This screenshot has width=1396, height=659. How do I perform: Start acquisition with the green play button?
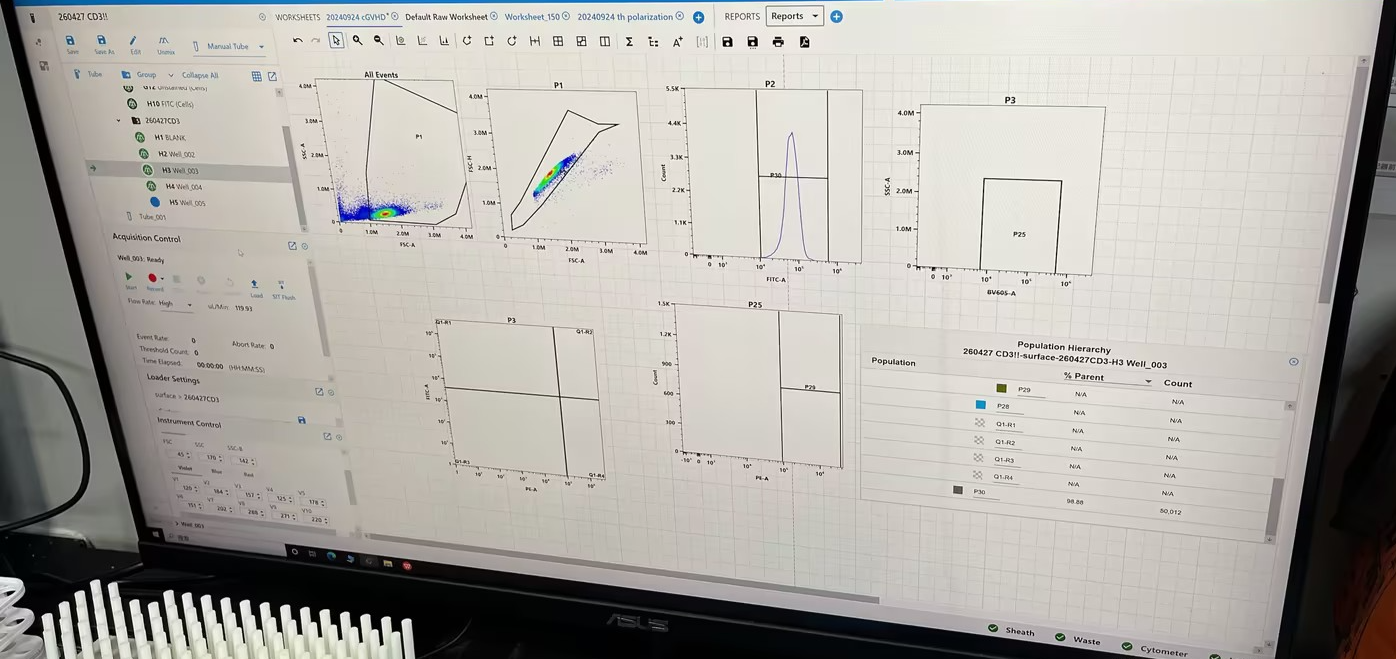tap(129, 279)
